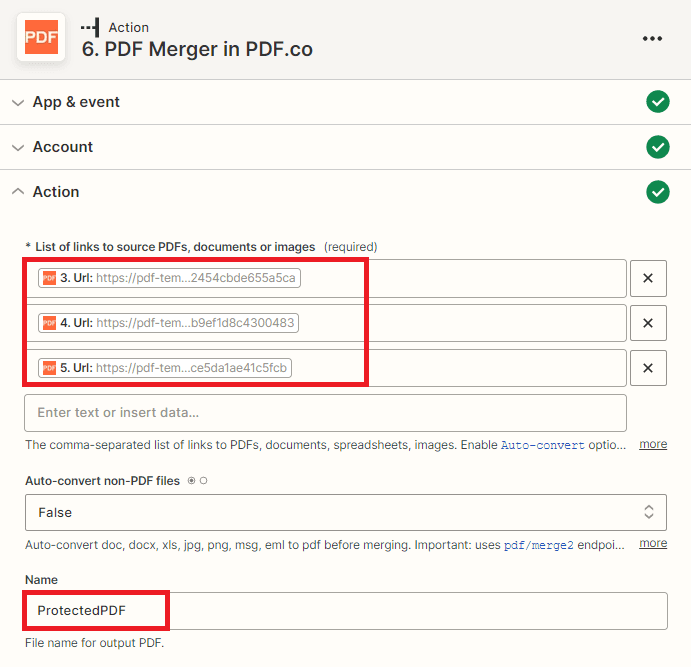This screenshot has width=691, height=667.
Task: Click the 4. Url mapped data pill
Action: (x=168, y=323)
